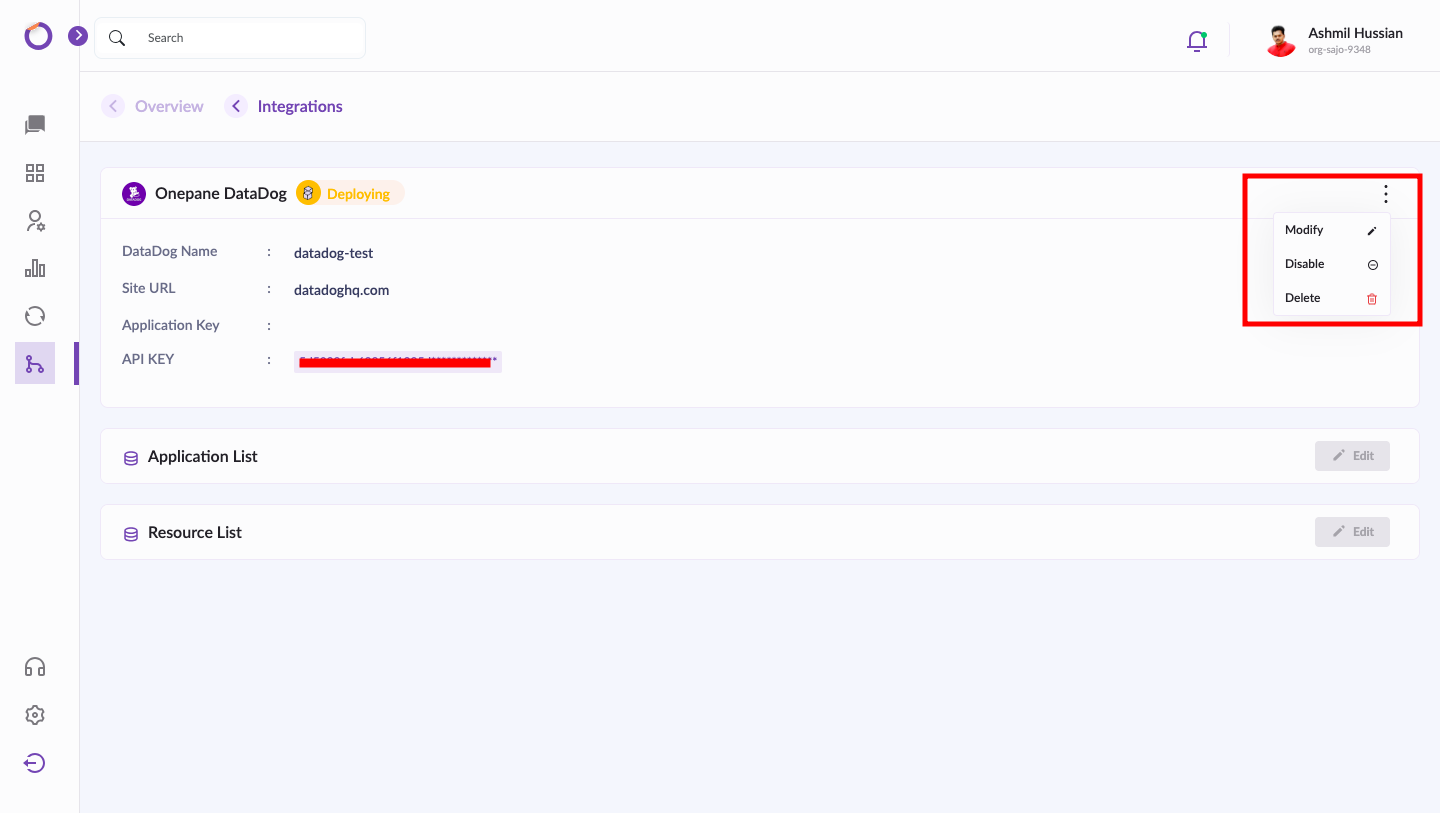Image resolution: width=1440 pixels, height=813 pixels.
Task: Click the org-sajo-9348 organization label
Action: tap(1339, 50)
